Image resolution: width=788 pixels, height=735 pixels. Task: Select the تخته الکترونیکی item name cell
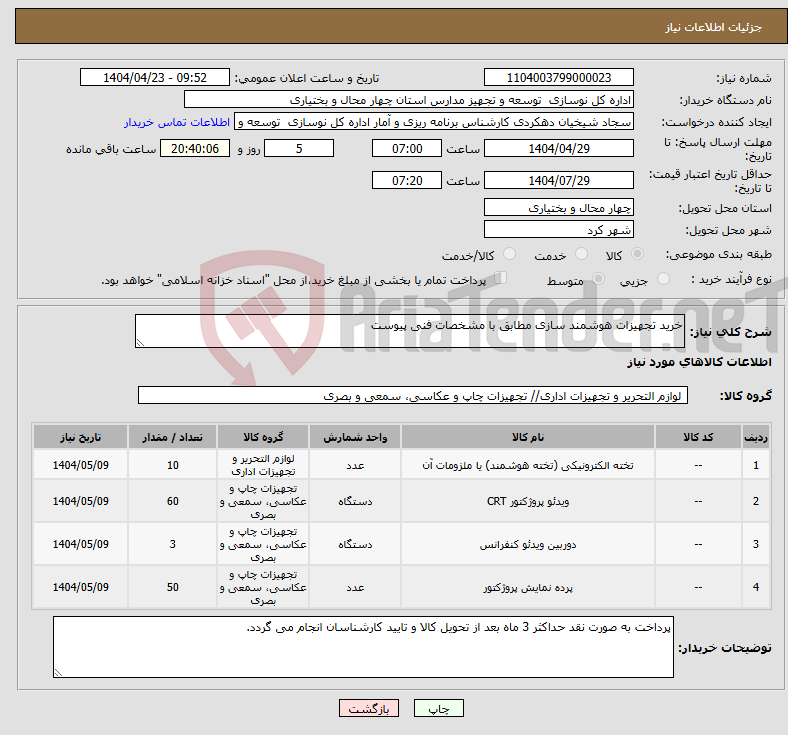pos(528,465)
